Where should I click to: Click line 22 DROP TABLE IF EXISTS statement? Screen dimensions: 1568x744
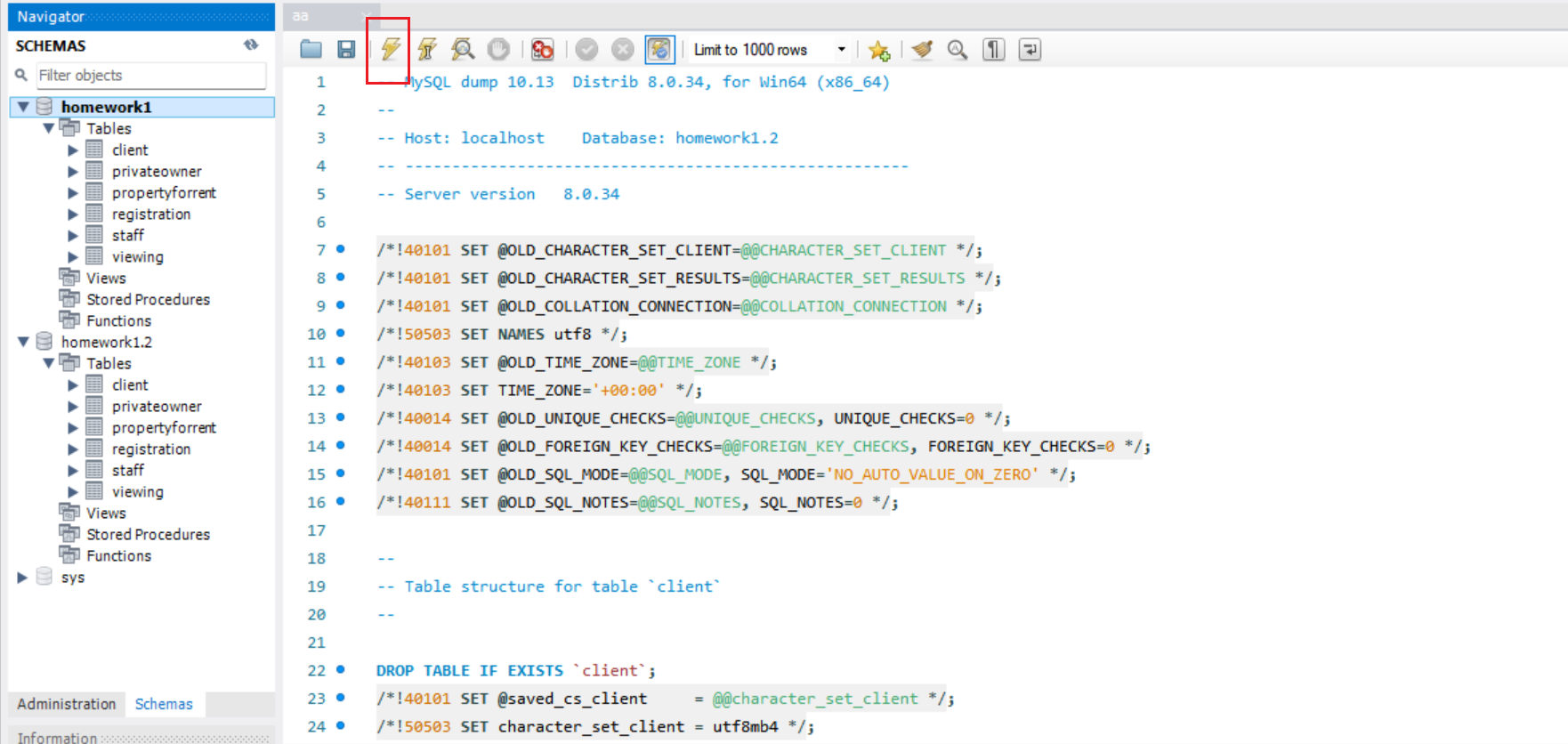point(516,671)
